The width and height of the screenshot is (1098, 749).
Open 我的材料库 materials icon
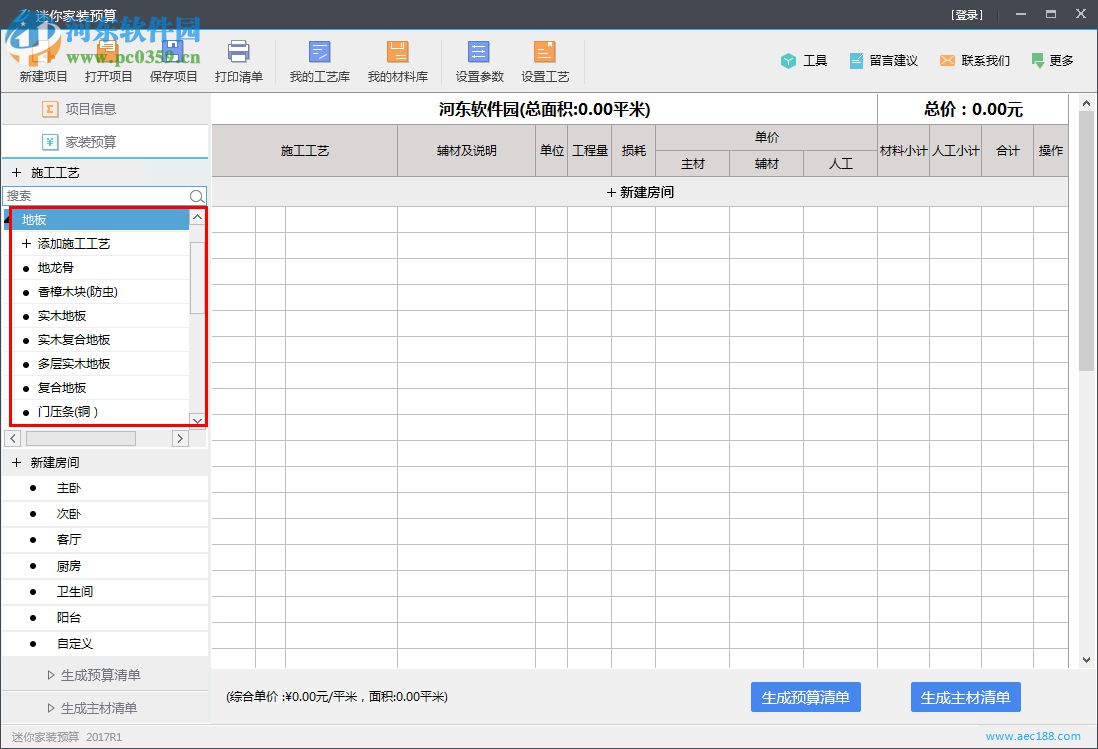click(x=397, y=60)
